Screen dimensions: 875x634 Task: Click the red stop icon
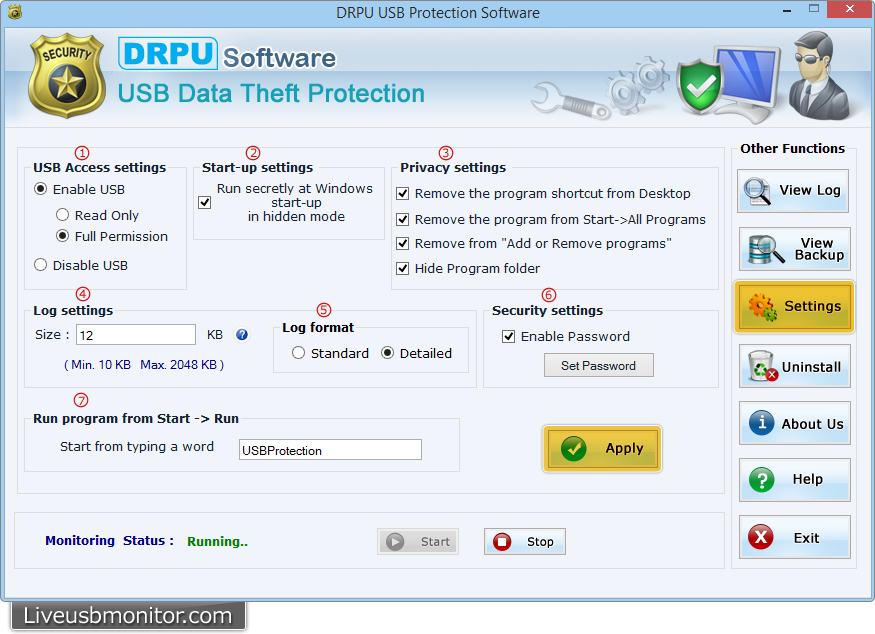click(502, 541)
